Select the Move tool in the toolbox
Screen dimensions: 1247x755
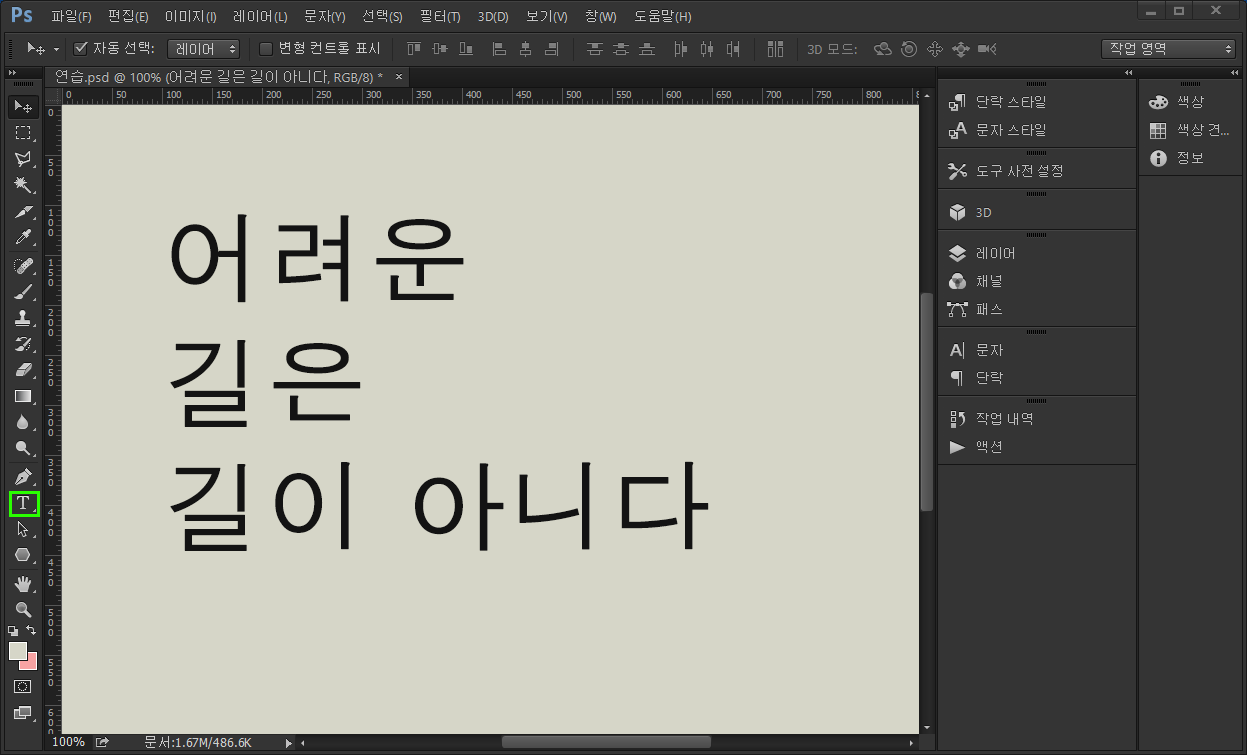[22, 107]
